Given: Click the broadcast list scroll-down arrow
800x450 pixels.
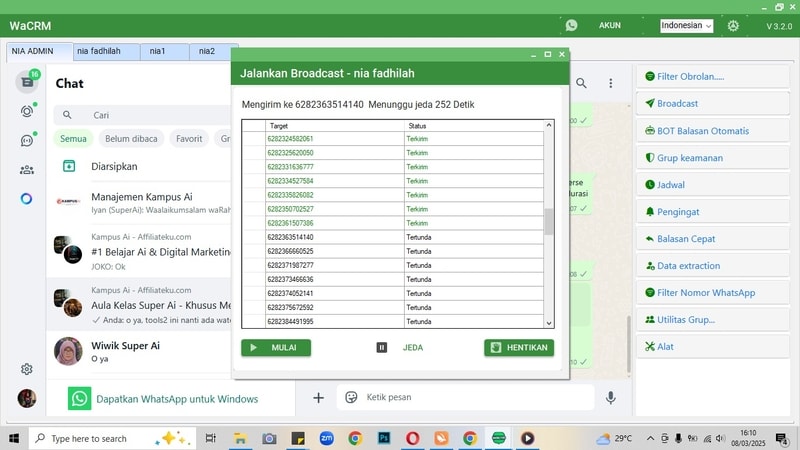Looking at the screenshot, I should point(549,323).
